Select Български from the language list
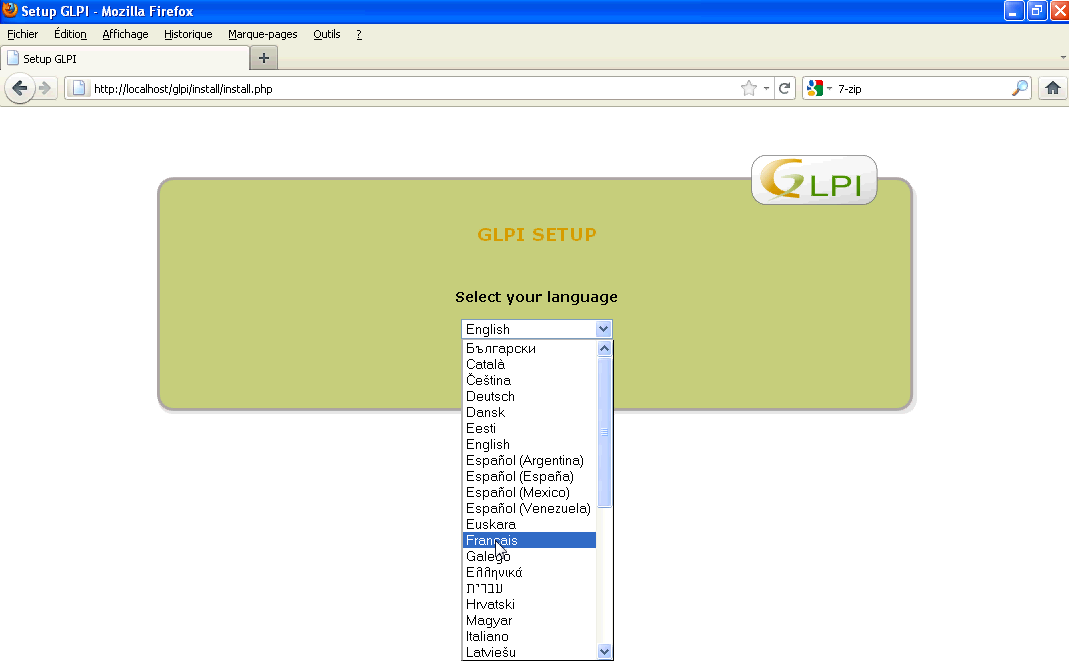The width and height of the screenshot is (1069, 670). [x=529, y=348]
